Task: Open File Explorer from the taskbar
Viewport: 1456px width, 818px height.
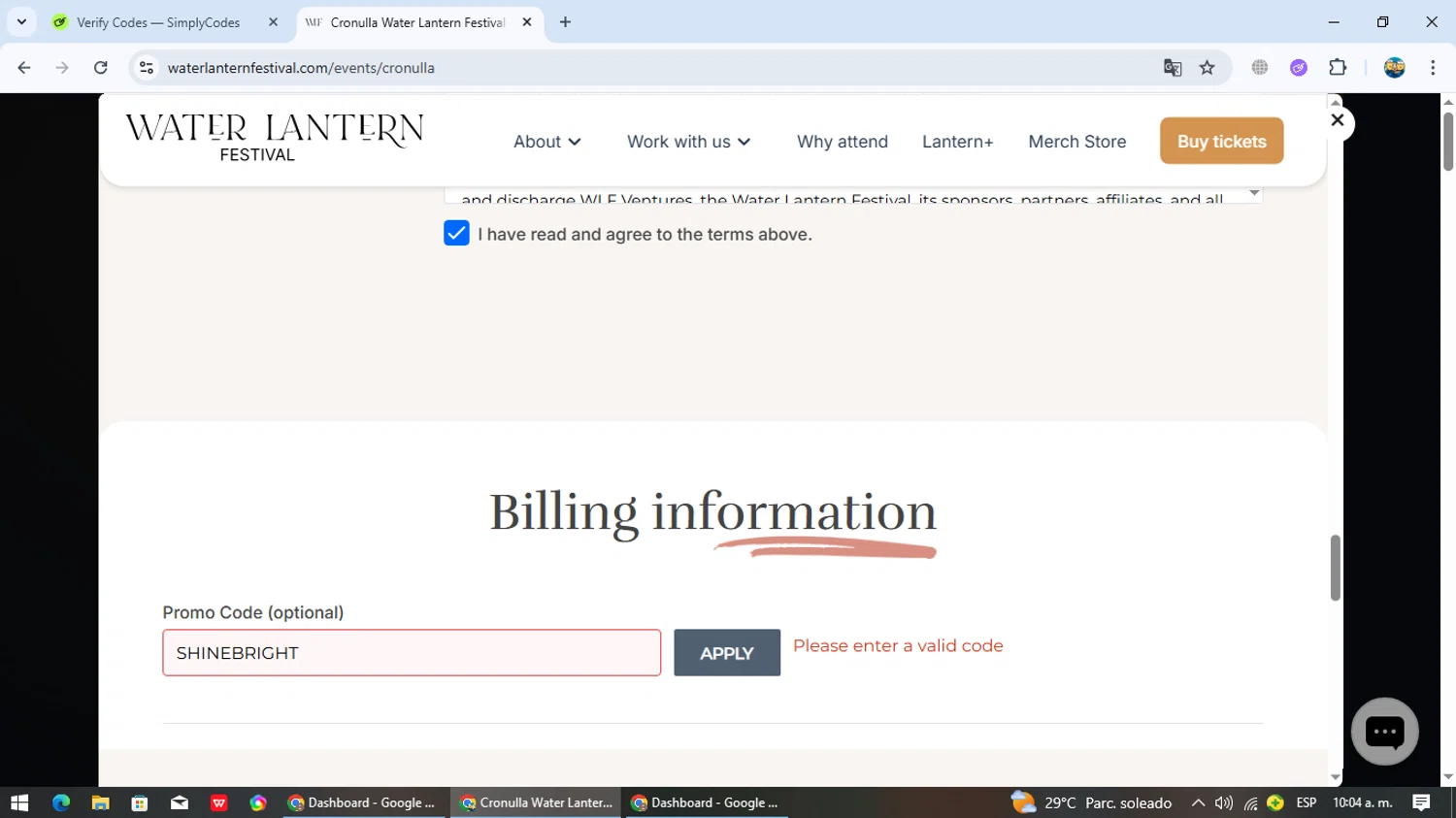Action: (100, 802)
